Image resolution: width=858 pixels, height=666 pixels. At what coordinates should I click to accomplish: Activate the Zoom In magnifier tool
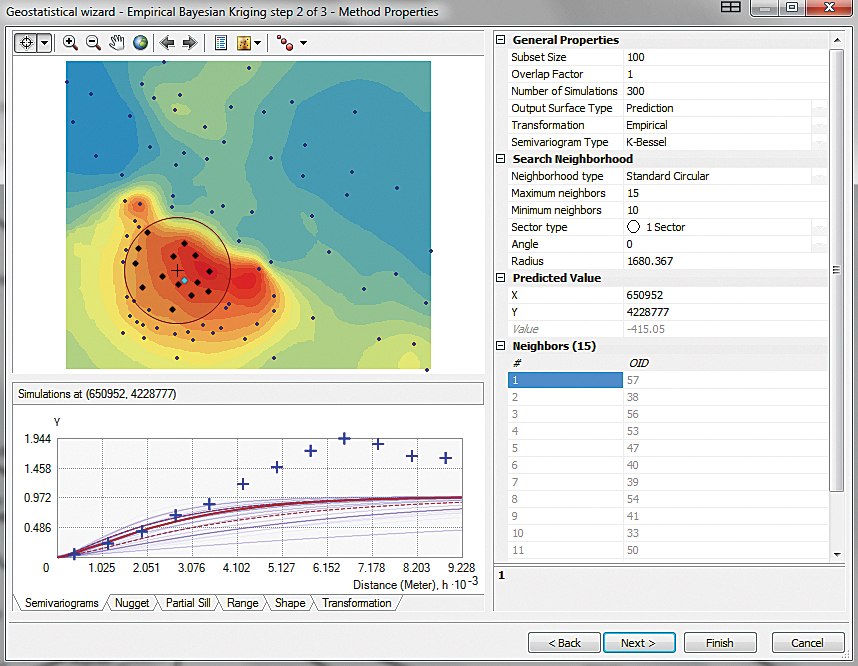click(x=70, y=43)
